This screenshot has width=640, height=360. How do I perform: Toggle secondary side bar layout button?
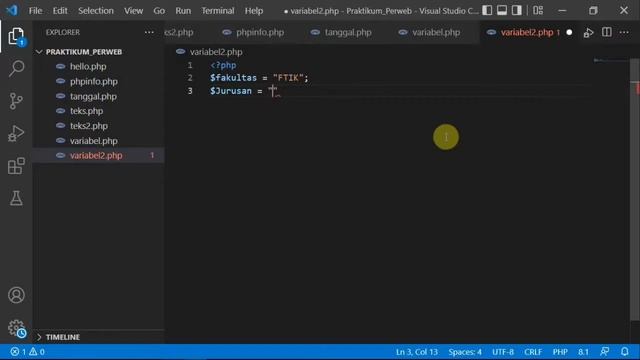pyautogui.click(x=516, y=10)
